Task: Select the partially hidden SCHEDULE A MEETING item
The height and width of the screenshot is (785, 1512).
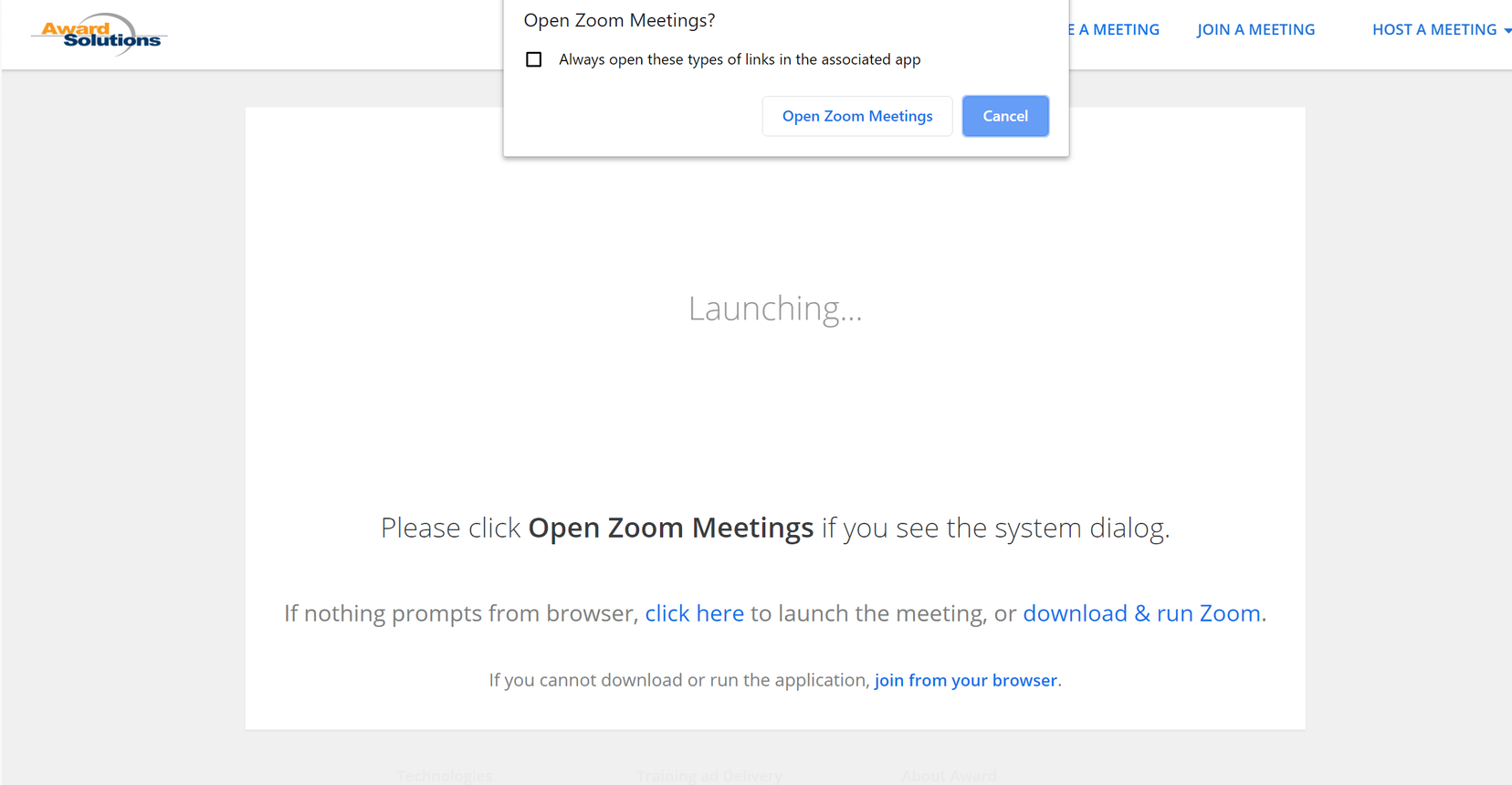Action: [x=1115, y=29]
